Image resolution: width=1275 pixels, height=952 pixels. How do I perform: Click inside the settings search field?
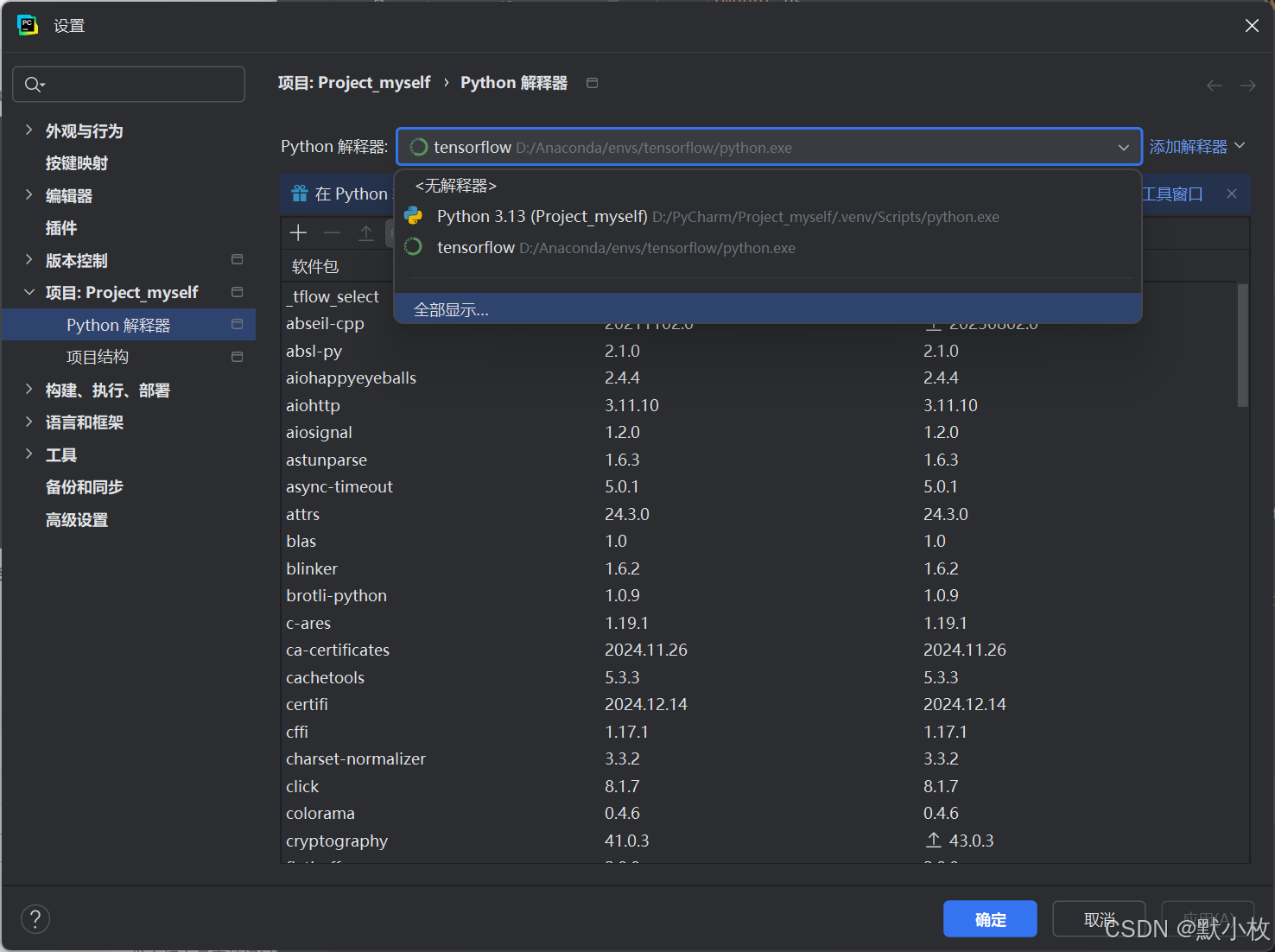pos(129,84)
